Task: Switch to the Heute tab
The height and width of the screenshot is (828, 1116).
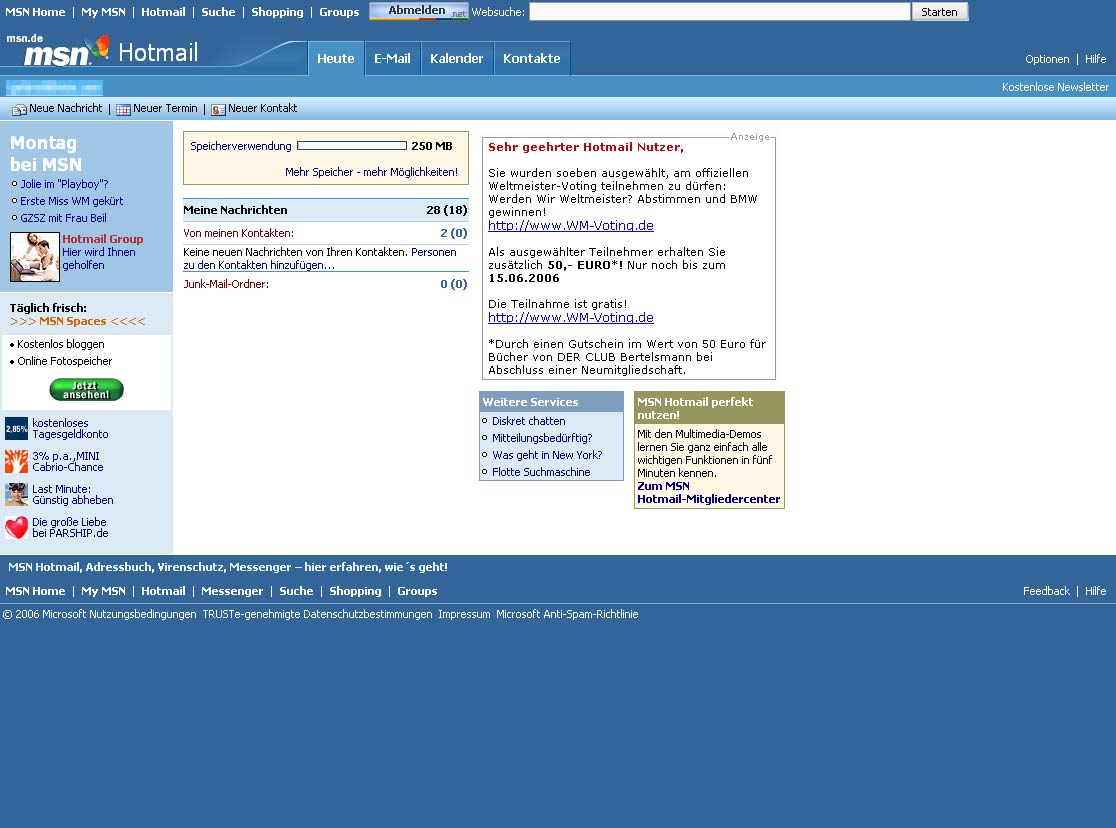Action: [336, 58]
